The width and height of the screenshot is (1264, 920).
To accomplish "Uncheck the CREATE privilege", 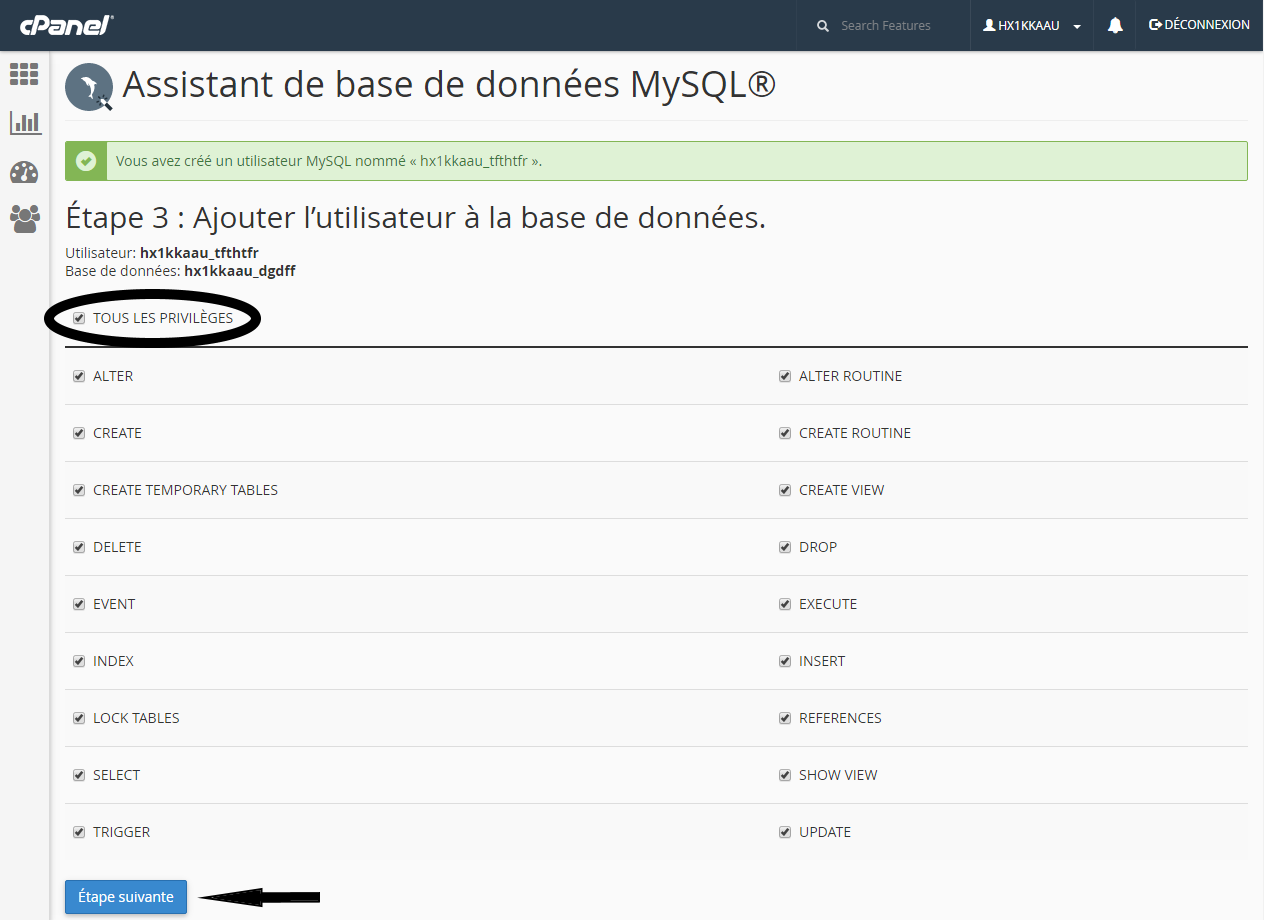I will pos(79,434).
